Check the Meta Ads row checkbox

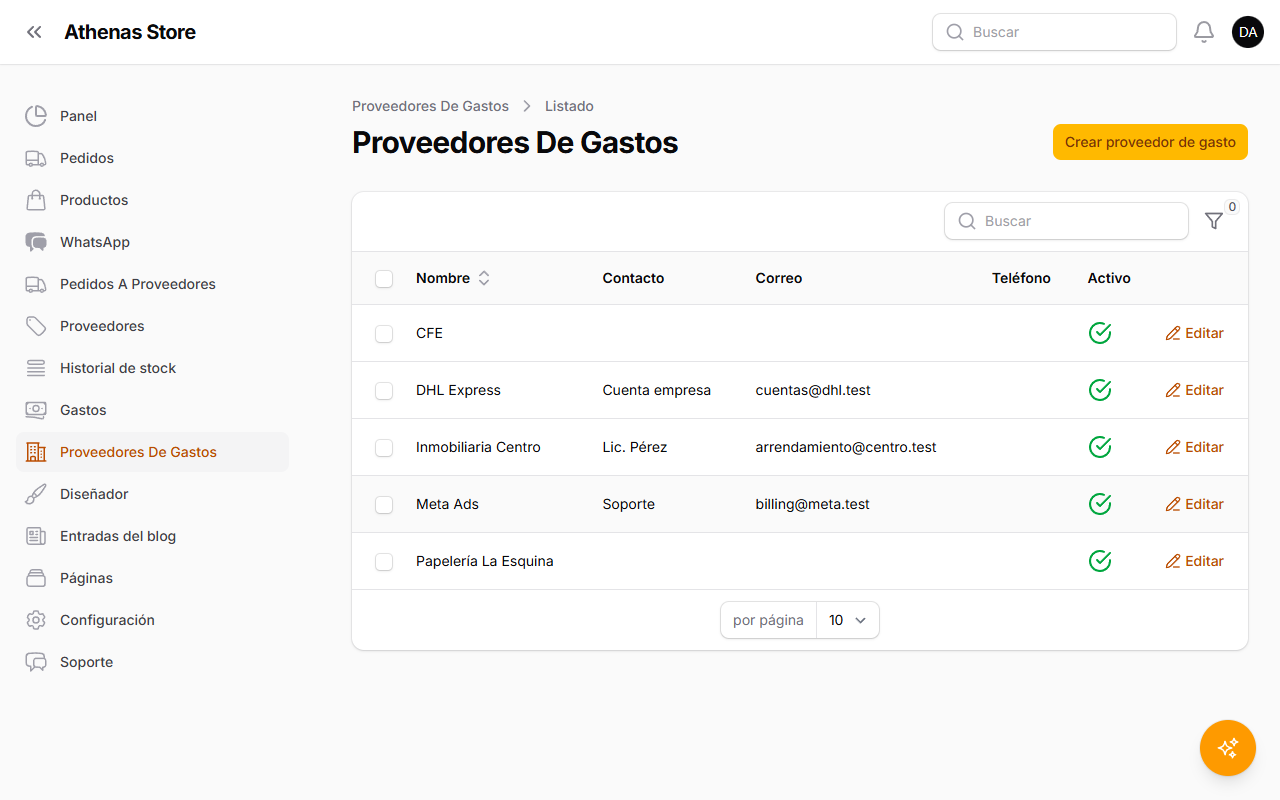click(384, 504)
